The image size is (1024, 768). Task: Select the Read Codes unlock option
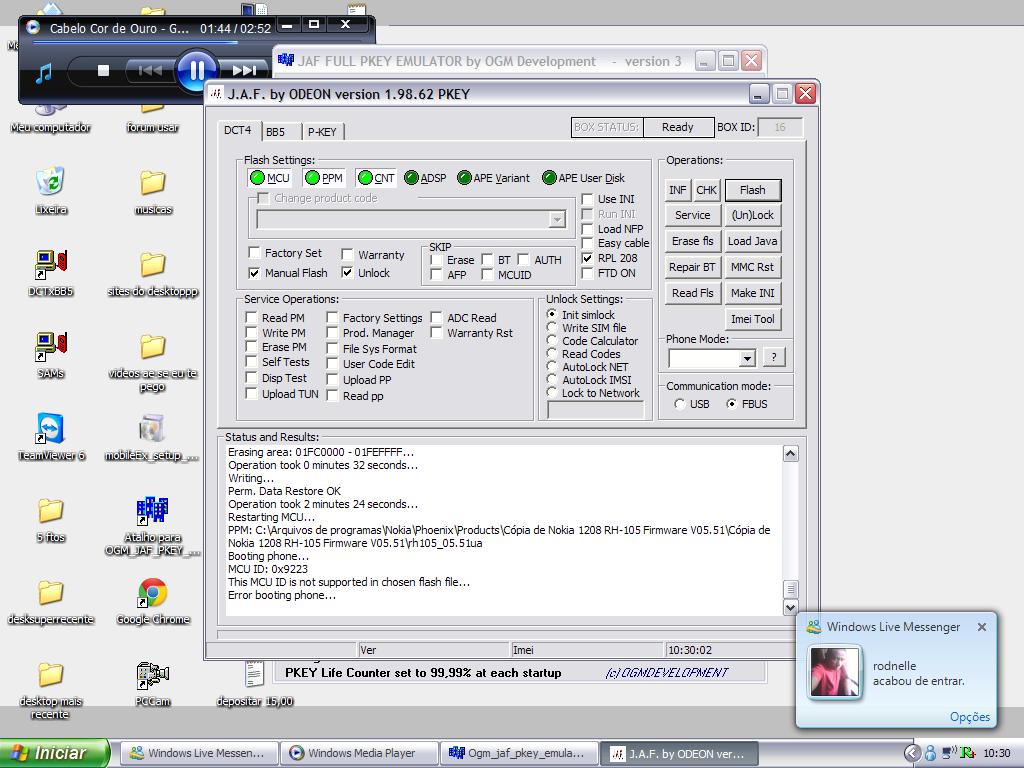click(x=552, y=354)
